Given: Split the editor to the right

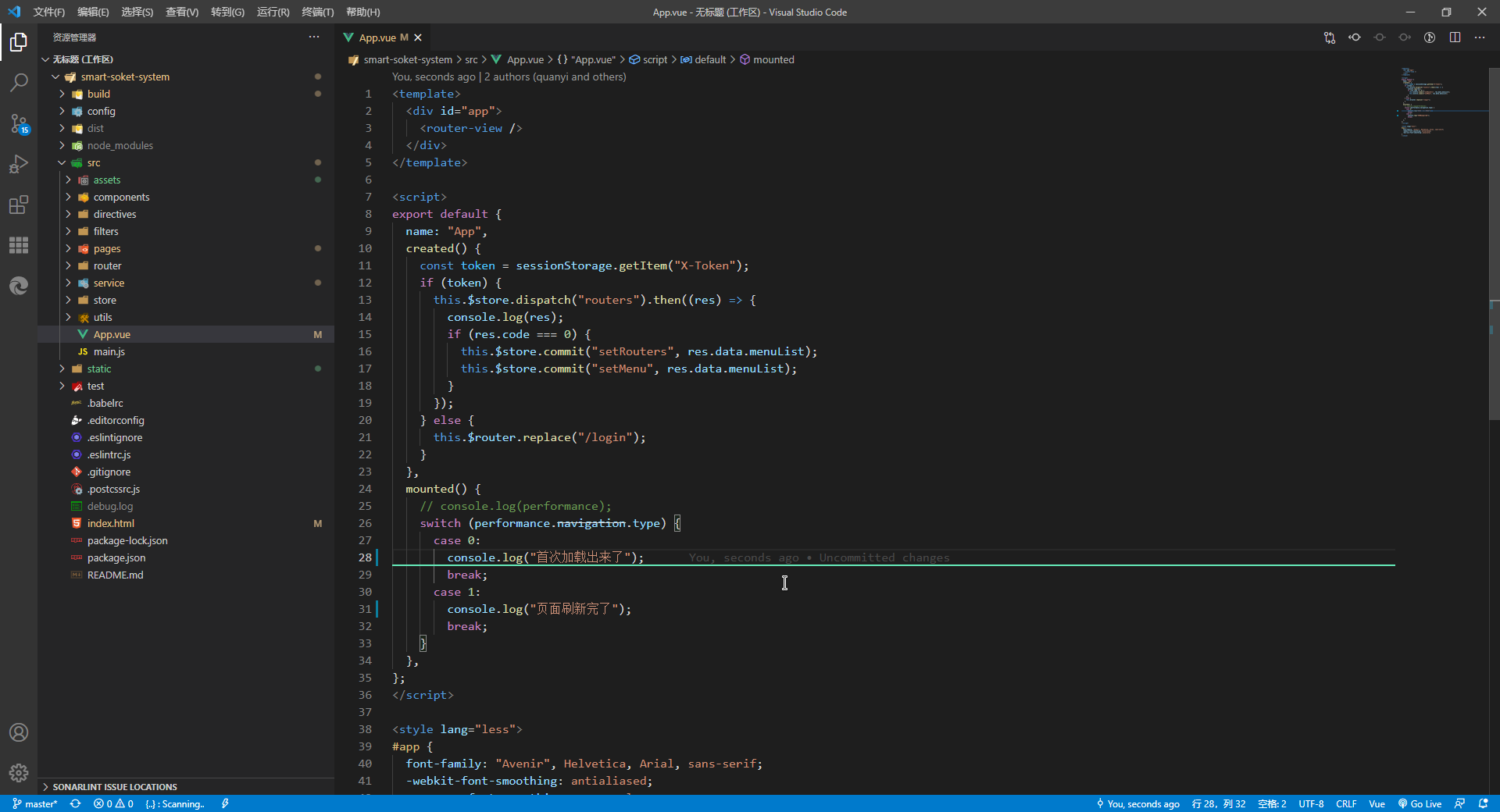Looking at the screenshot, I should pyautogui.click(x=1455, y=37).
